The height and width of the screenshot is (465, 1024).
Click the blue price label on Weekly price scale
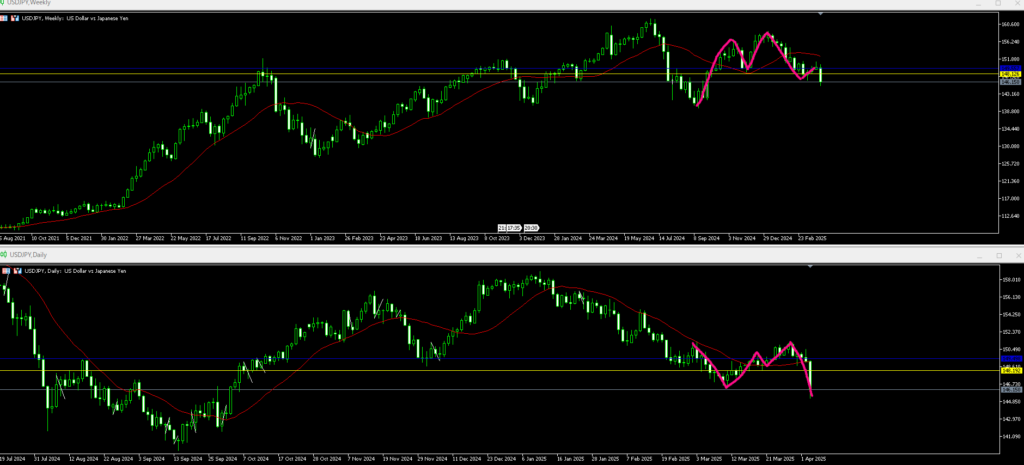tap(1010, 69)
